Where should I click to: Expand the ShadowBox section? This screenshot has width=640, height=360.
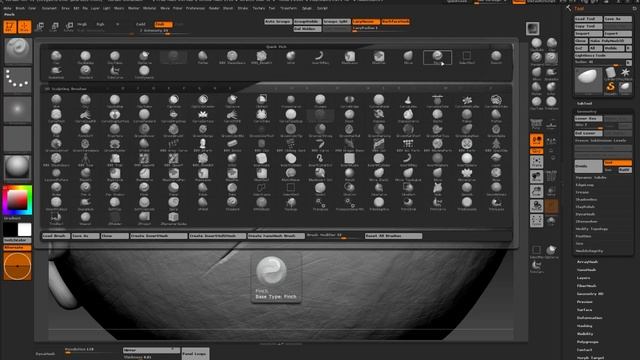(x=587, y=200)
